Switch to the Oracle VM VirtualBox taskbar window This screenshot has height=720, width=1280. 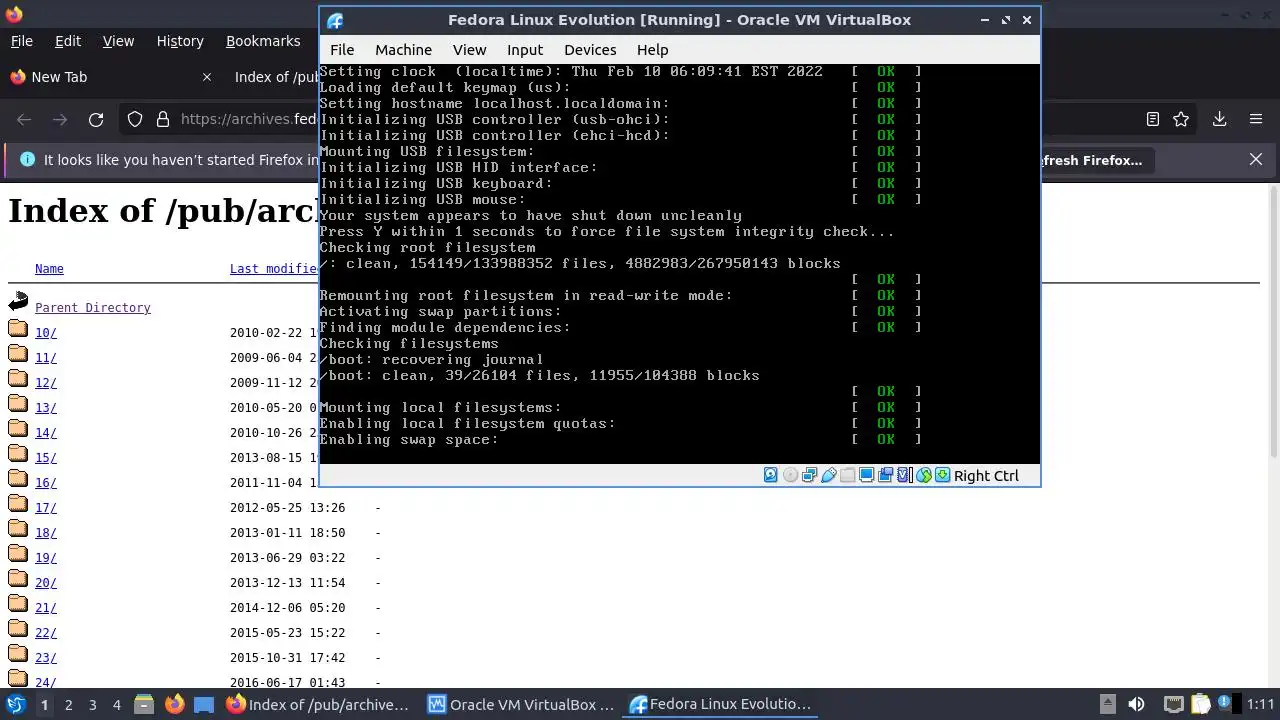[x=521, y=704]
